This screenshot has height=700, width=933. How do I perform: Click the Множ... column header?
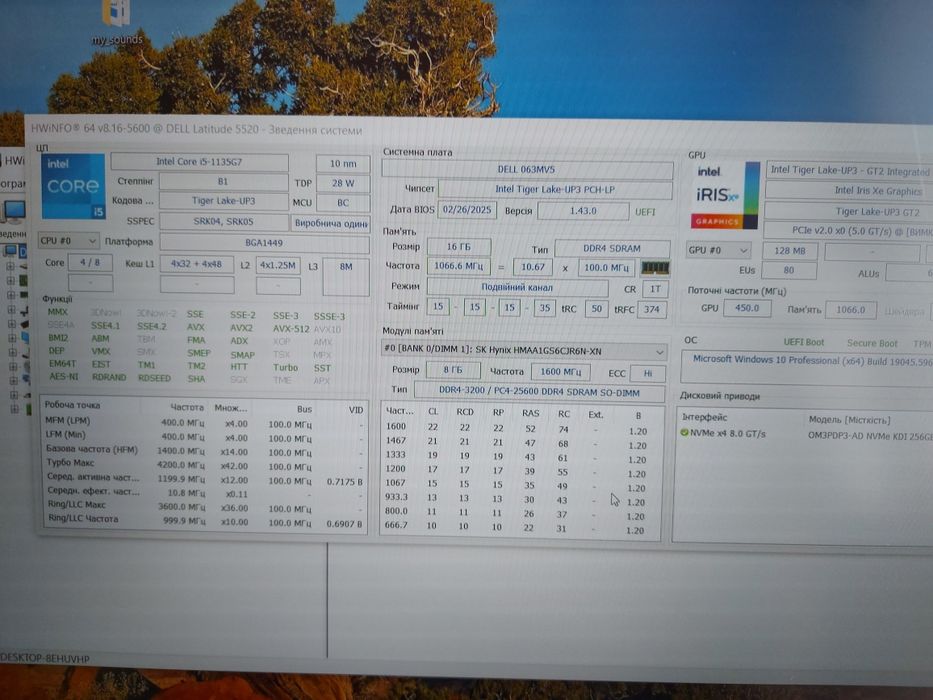pos(231,408)
